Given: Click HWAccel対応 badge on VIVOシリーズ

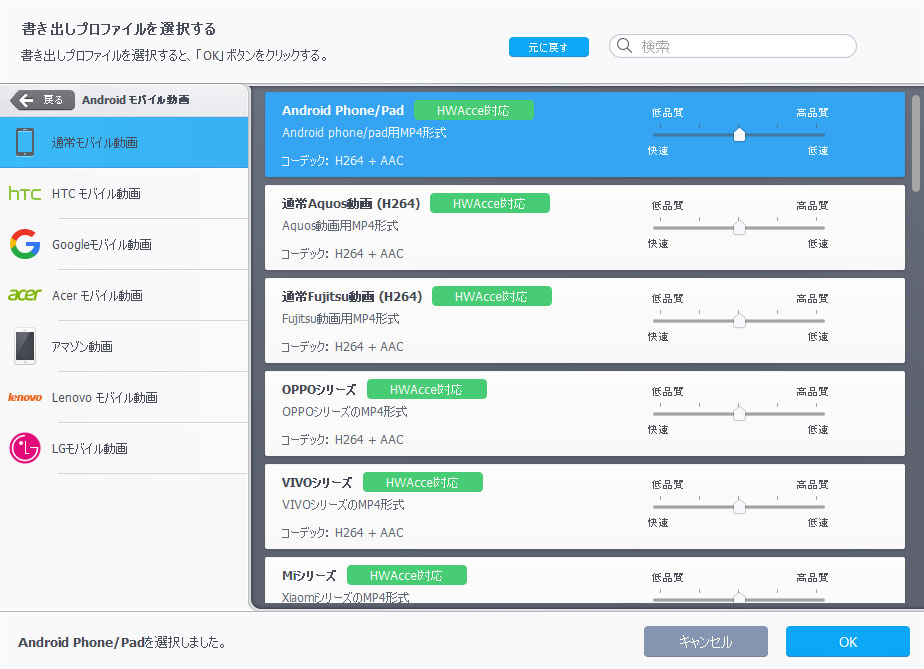Looking at the screenshot, I should pyautogui.click(x=423, y=483).
